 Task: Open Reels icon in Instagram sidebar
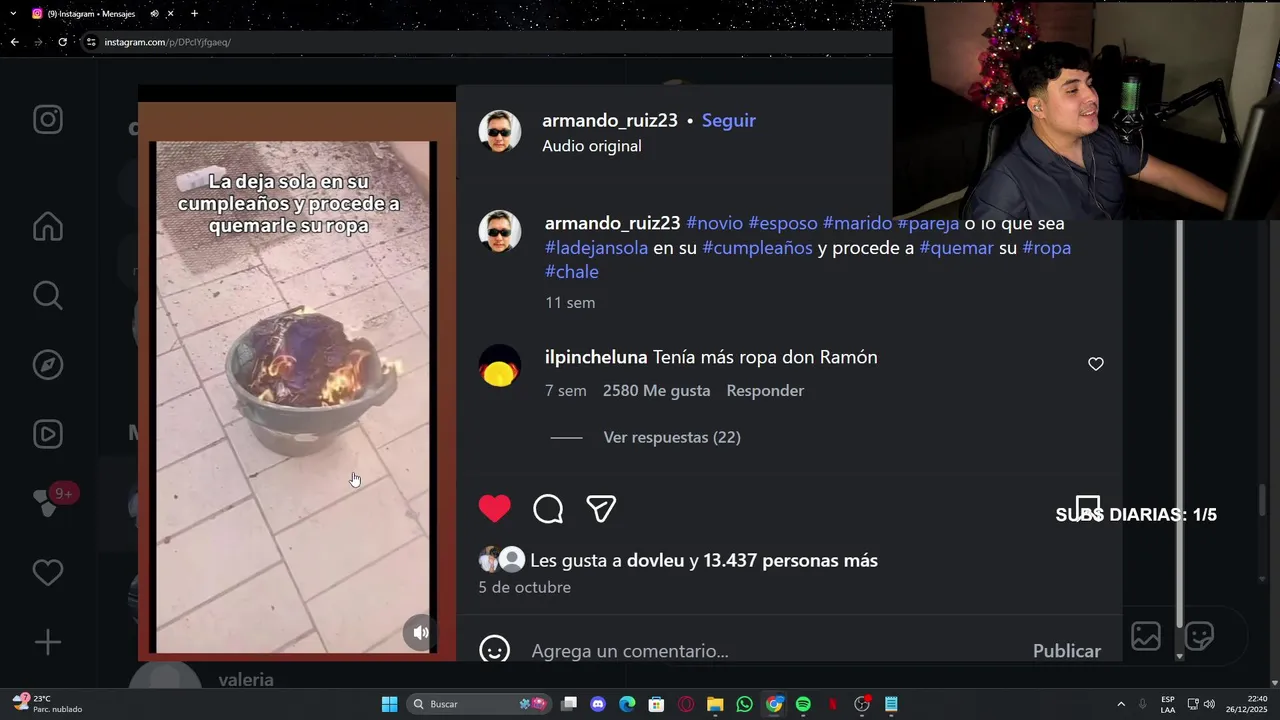(x=48, y=434)
